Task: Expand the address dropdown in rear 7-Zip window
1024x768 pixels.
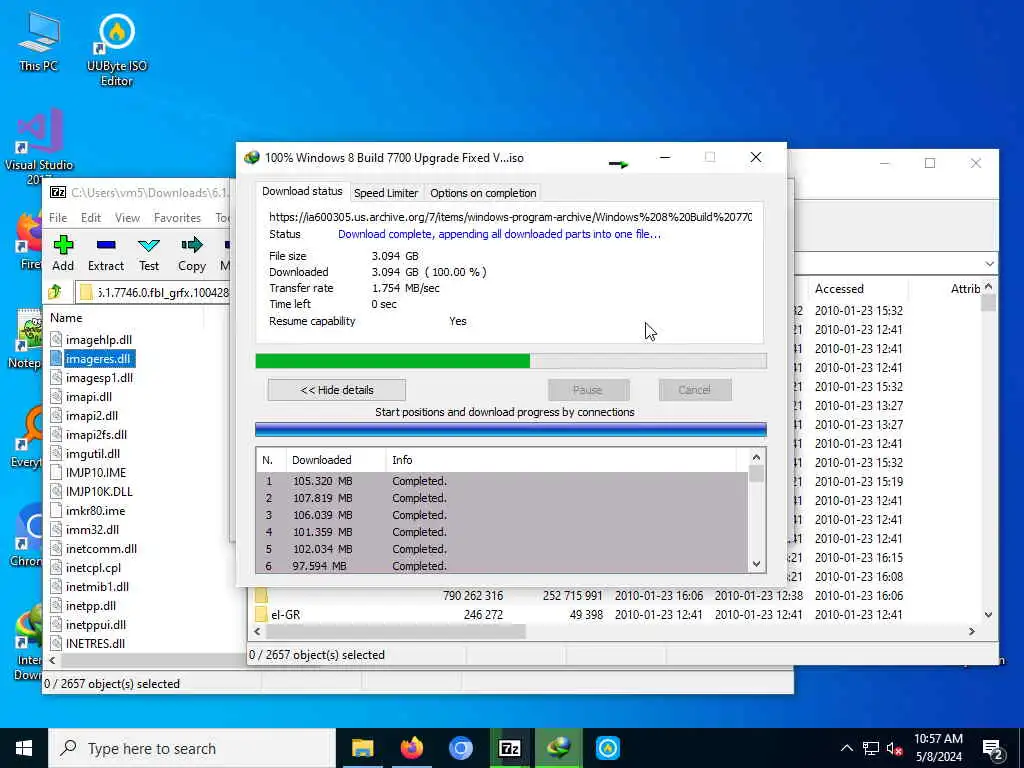Action: (x=989, y=264)
